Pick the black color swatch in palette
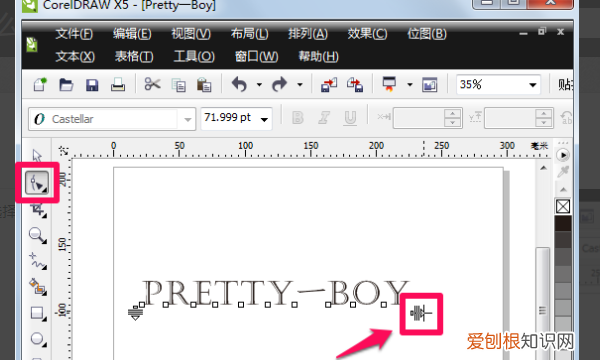600x360 pixels. tap(563, 223)
